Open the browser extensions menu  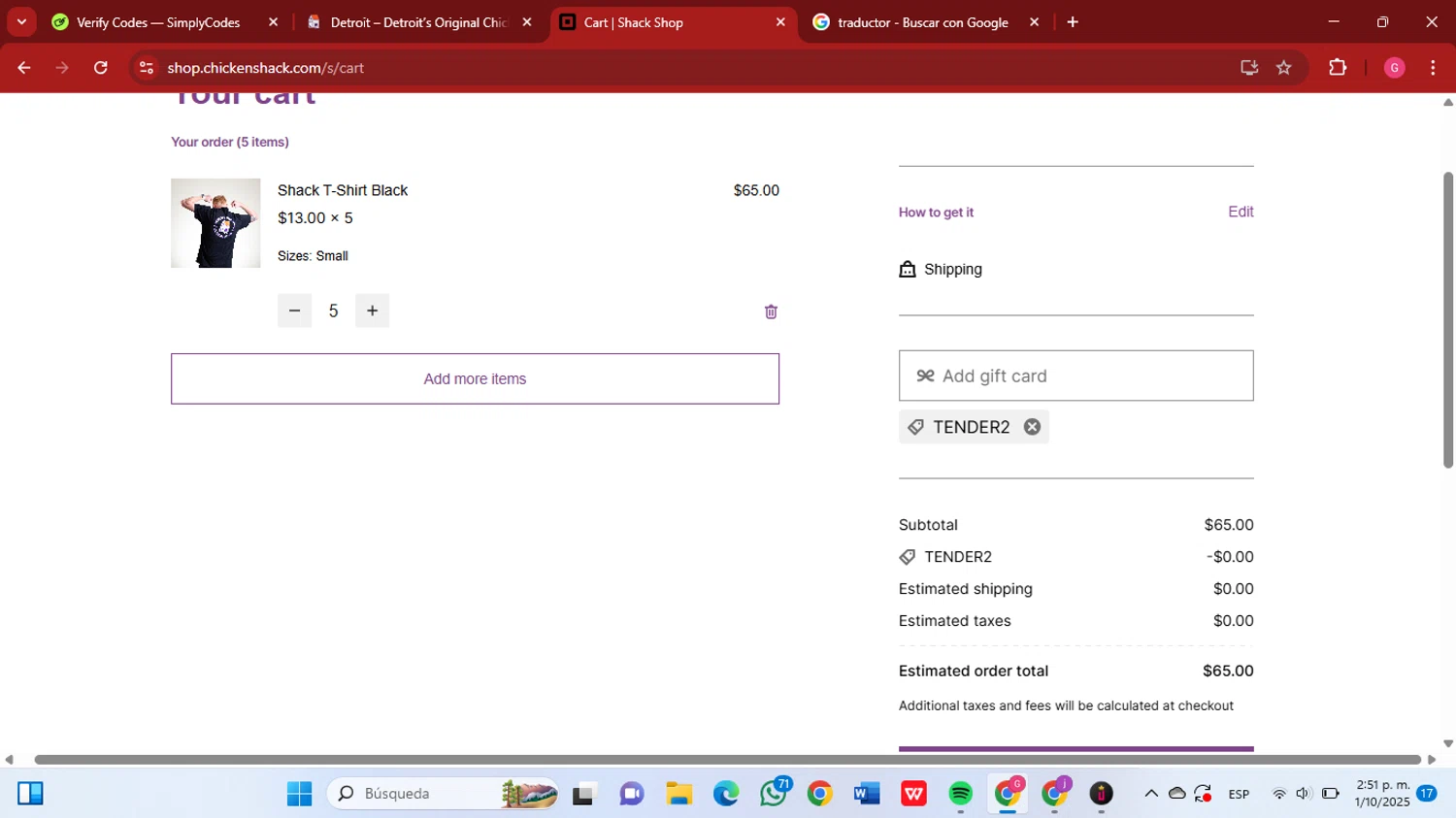point(1338,68)
